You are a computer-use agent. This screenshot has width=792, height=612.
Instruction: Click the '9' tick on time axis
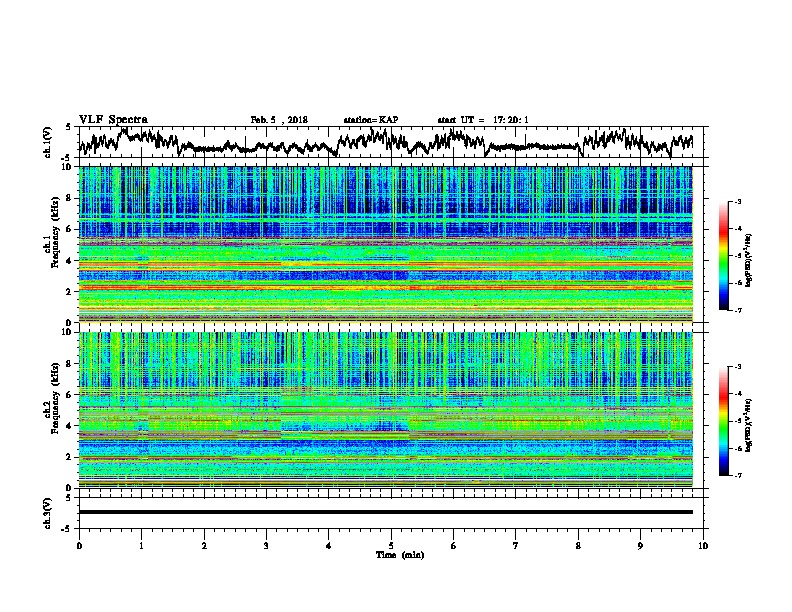(640, 546)
